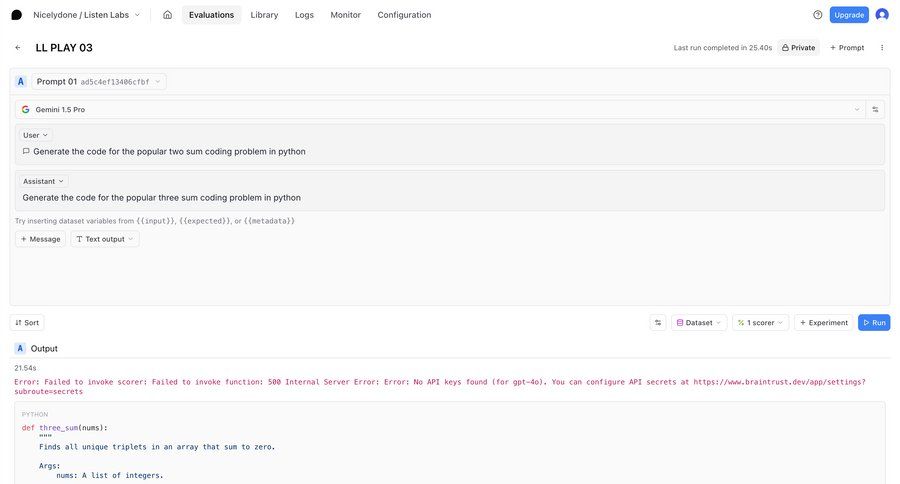
Task: Open the 1 scorer dropdown
Action: coord(760,323)
